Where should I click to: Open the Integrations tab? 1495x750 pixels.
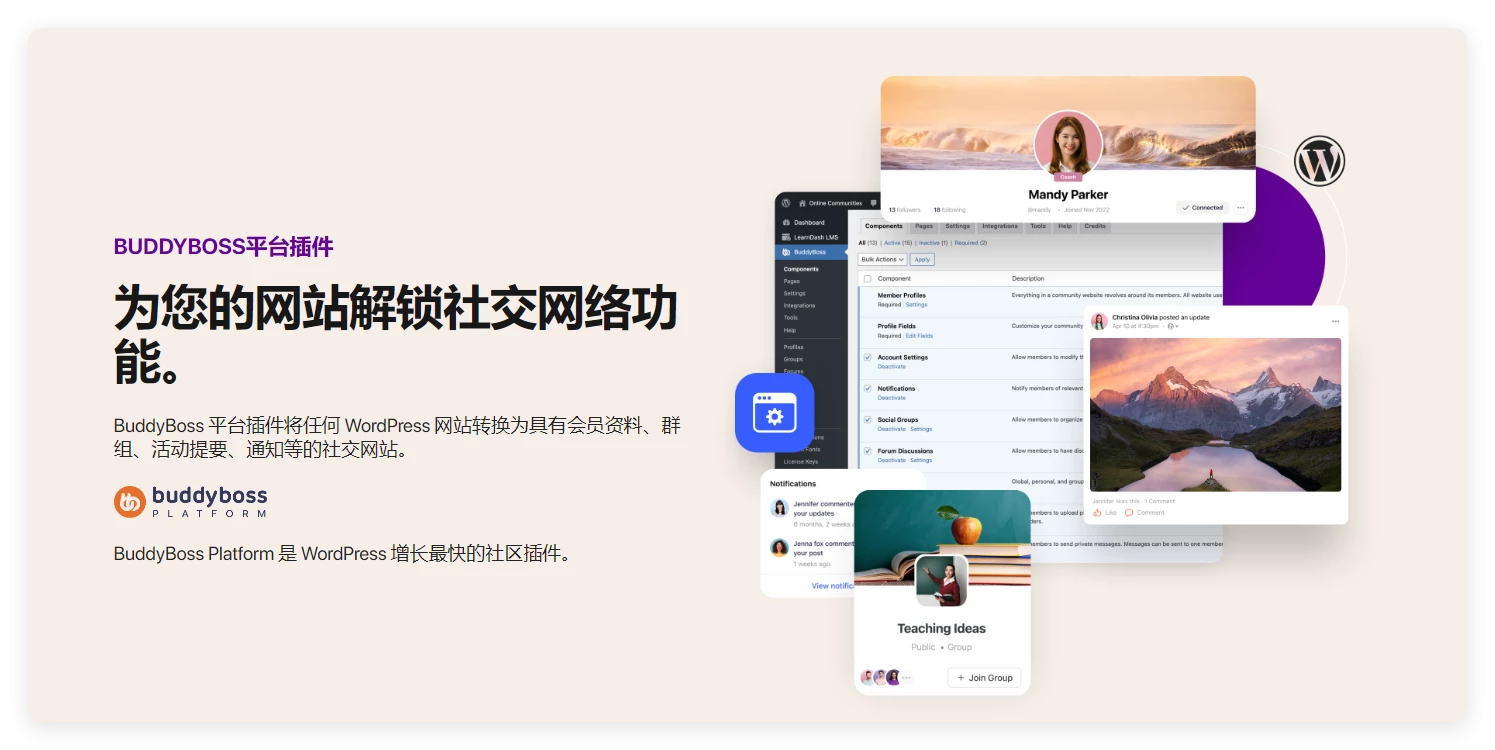click(1000, 226)
